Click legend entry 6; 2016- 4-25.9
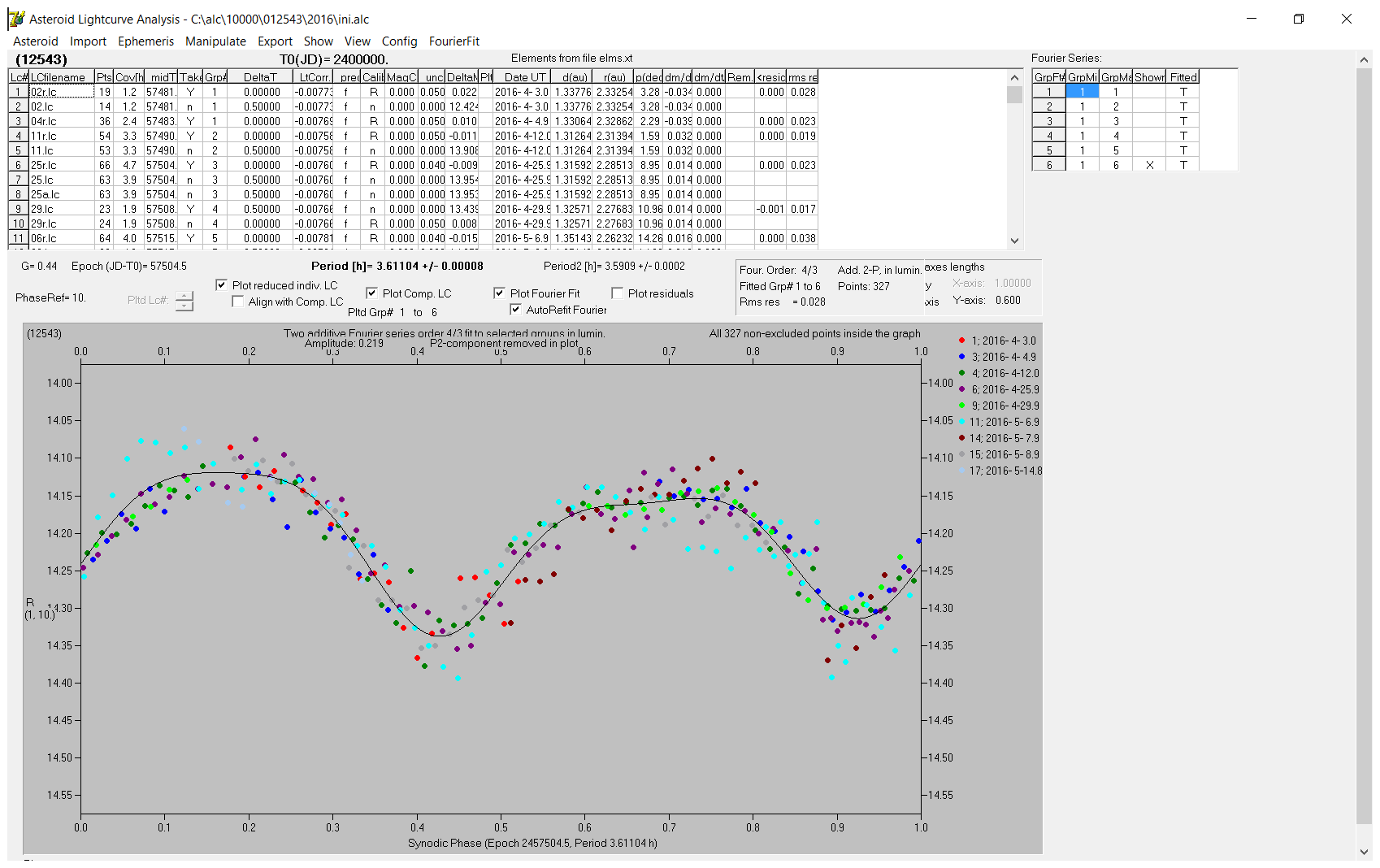The height and width of the screenshot is (868, 1380). click(998, 389)
